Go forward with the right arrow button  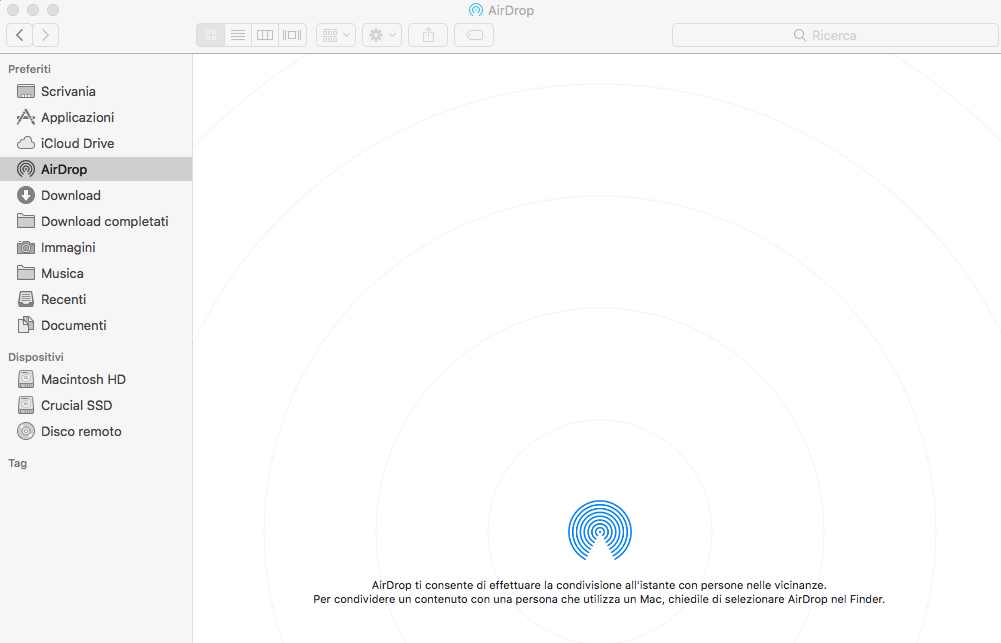[x=45, y=35]
